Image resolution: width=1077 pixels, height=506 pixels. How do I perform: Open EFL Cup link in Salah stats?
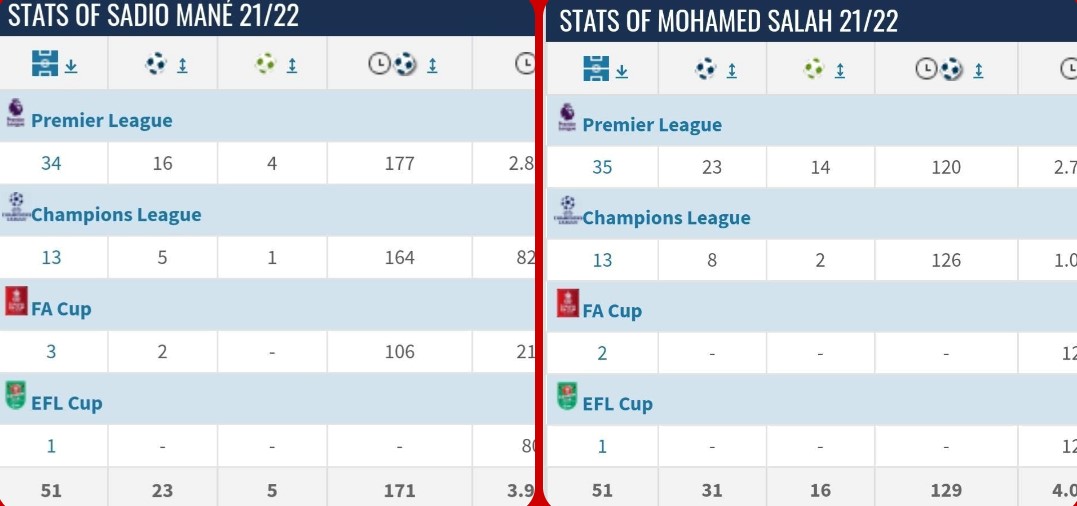tap(617, 404)
